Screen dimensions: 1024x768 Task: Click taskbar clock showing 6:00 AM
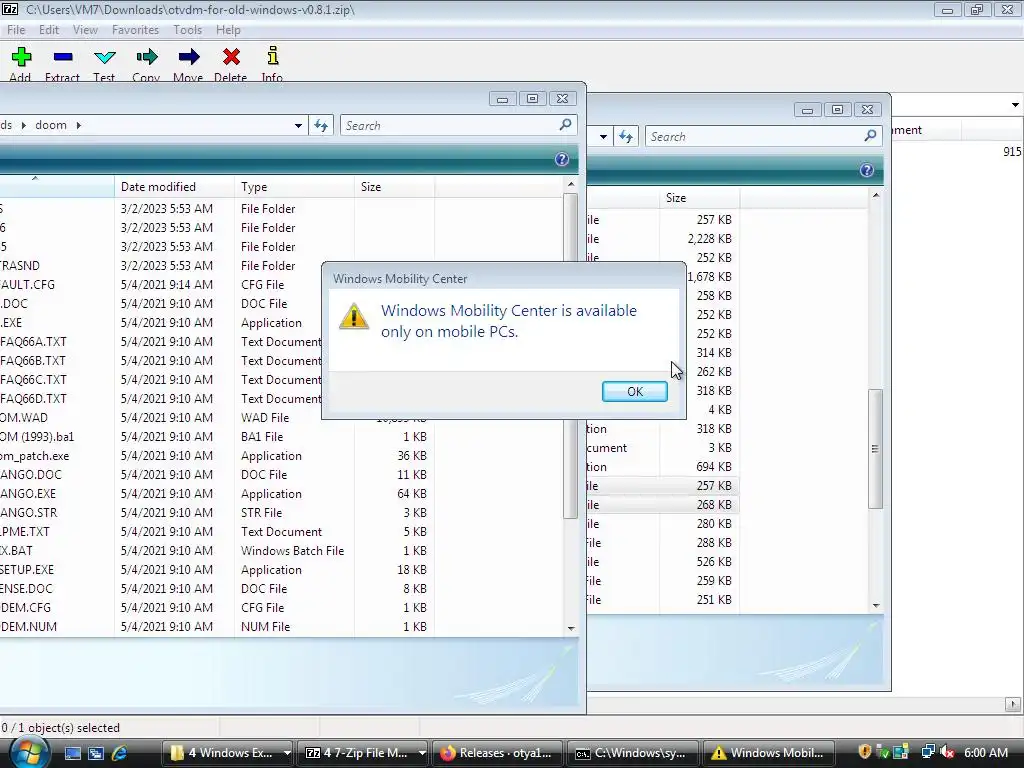tap(986, 752)
